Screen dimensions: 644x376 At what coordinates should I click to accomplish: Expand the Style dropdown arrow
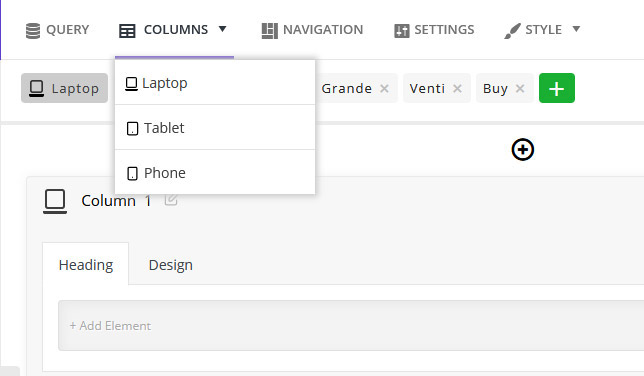[577, 29]
